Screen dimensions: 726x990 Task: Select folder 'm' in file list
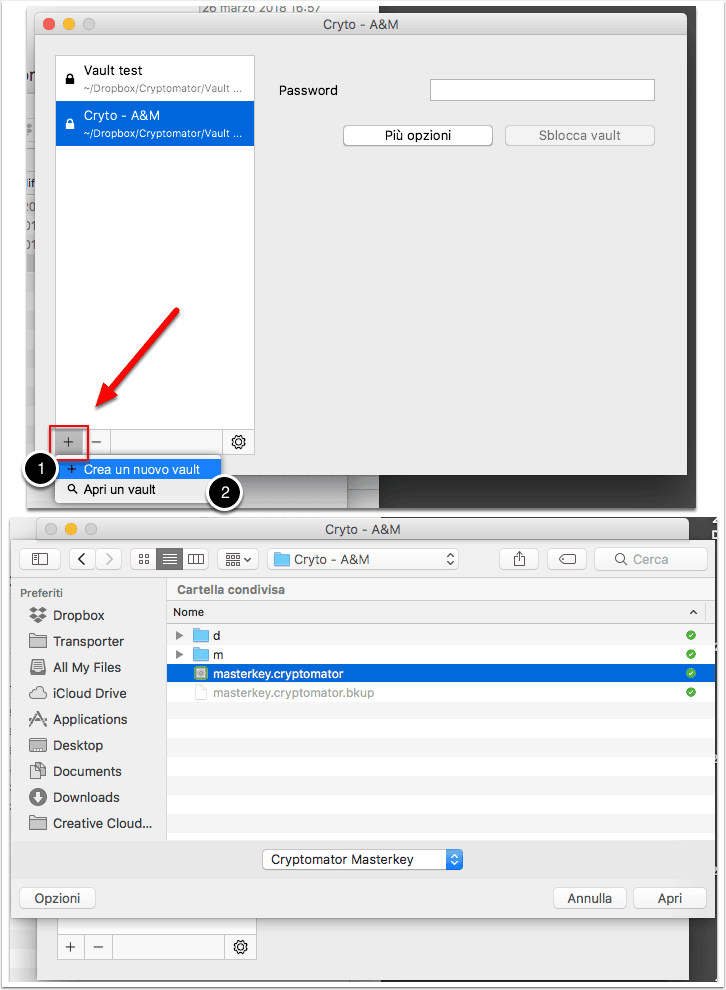coord(441,654)
